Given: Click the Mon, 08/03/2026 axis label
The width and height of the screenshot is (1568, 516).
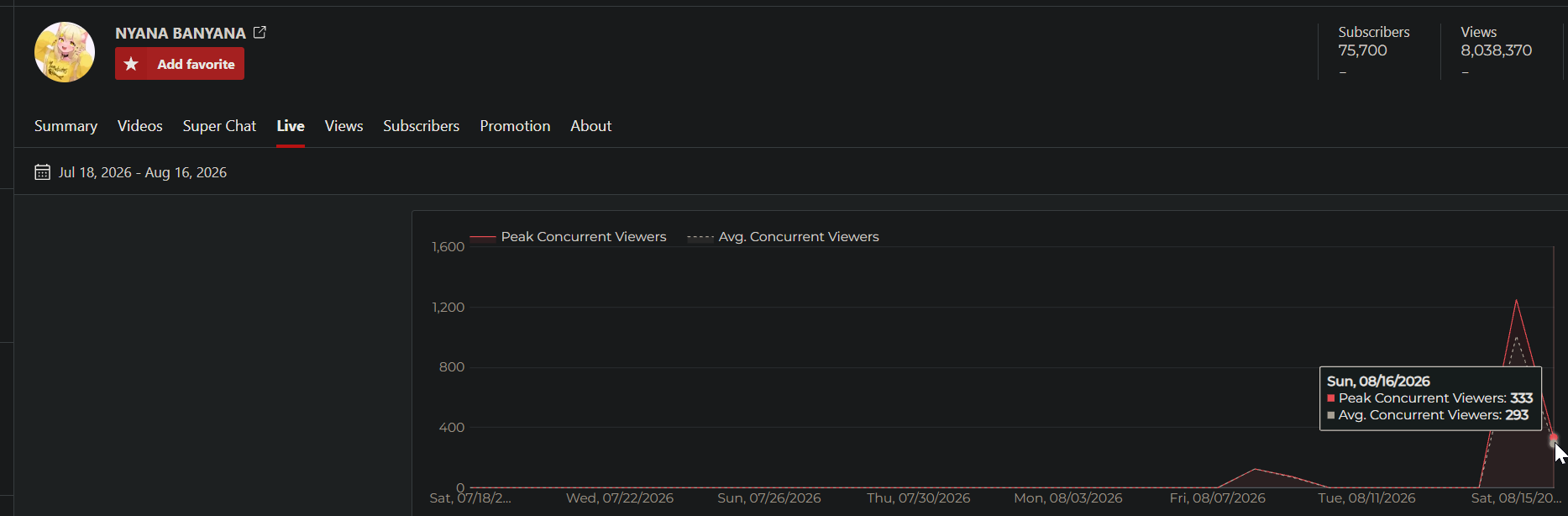Looking at the screenshot, I should [x=1068, y=498].
